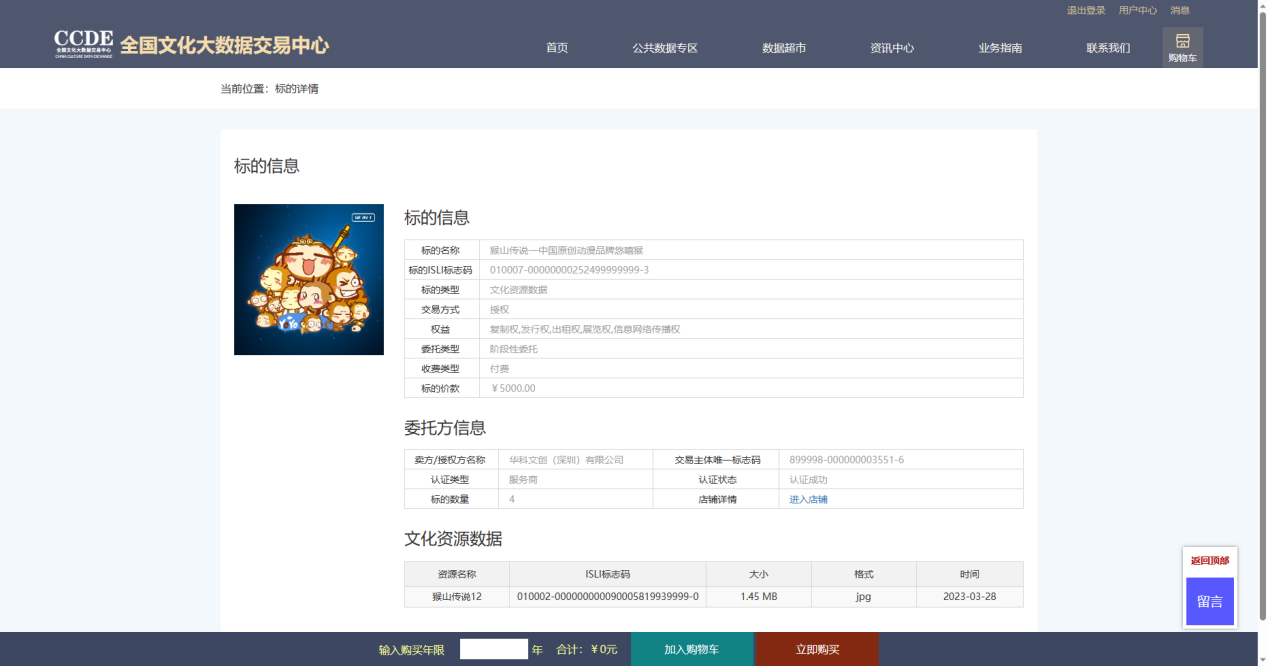Image resolution: width=1268 pixels, height=666 pixels.
Task: Click the 权益 rights list value
Action: coord(585,329)
